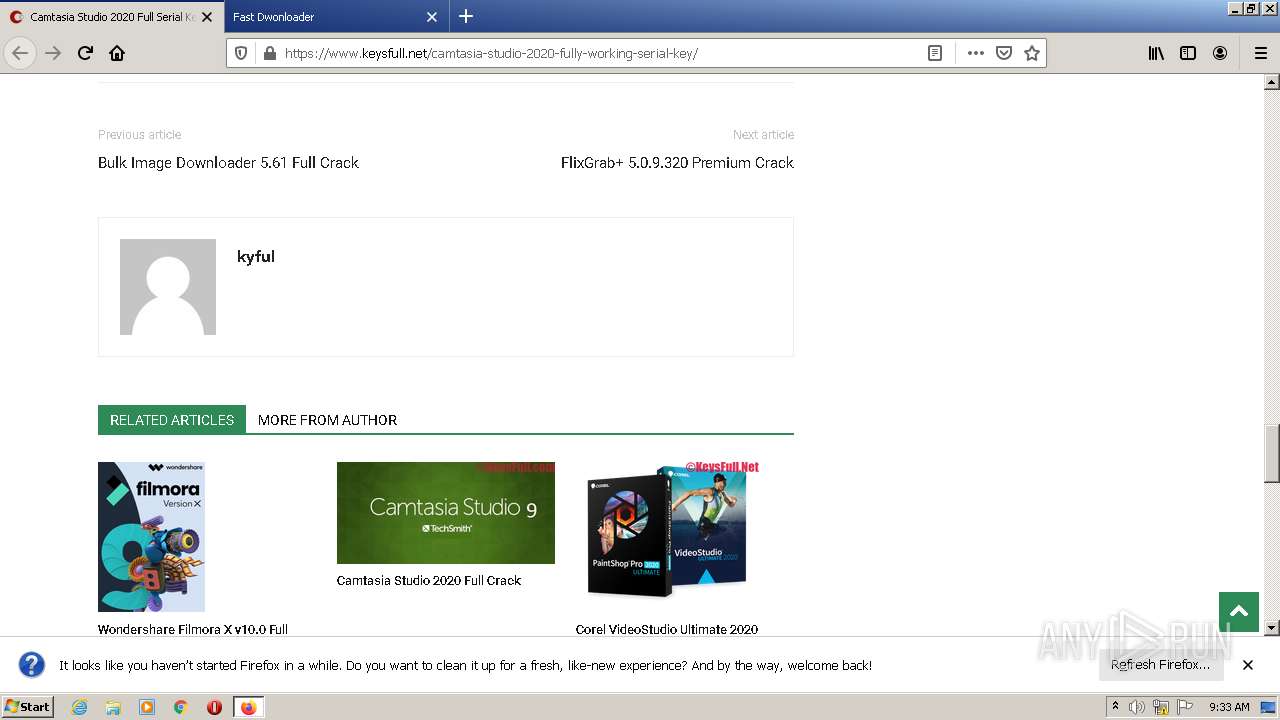
Task: Show sidebars button
Action: pyautogui.click(x=1188, y=53)
